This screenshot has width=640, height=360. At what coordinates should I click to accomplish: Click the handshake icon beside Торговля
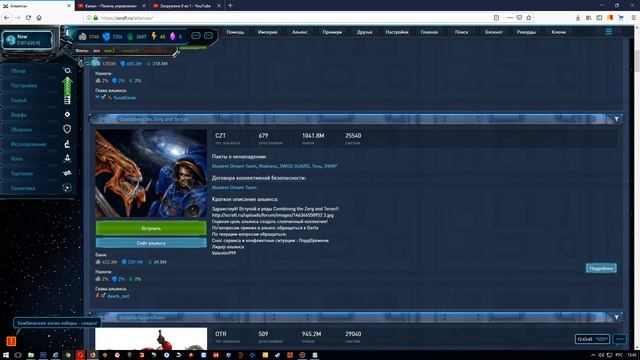67,173
